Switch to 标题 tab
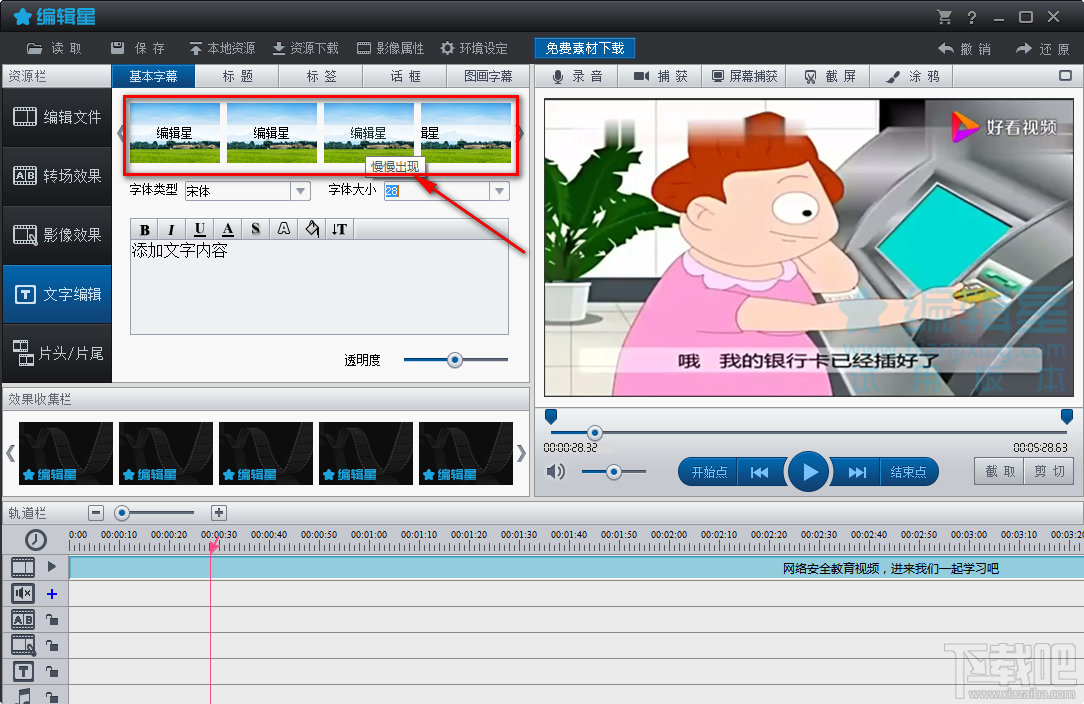The image size is (1084, 704). 237,76
